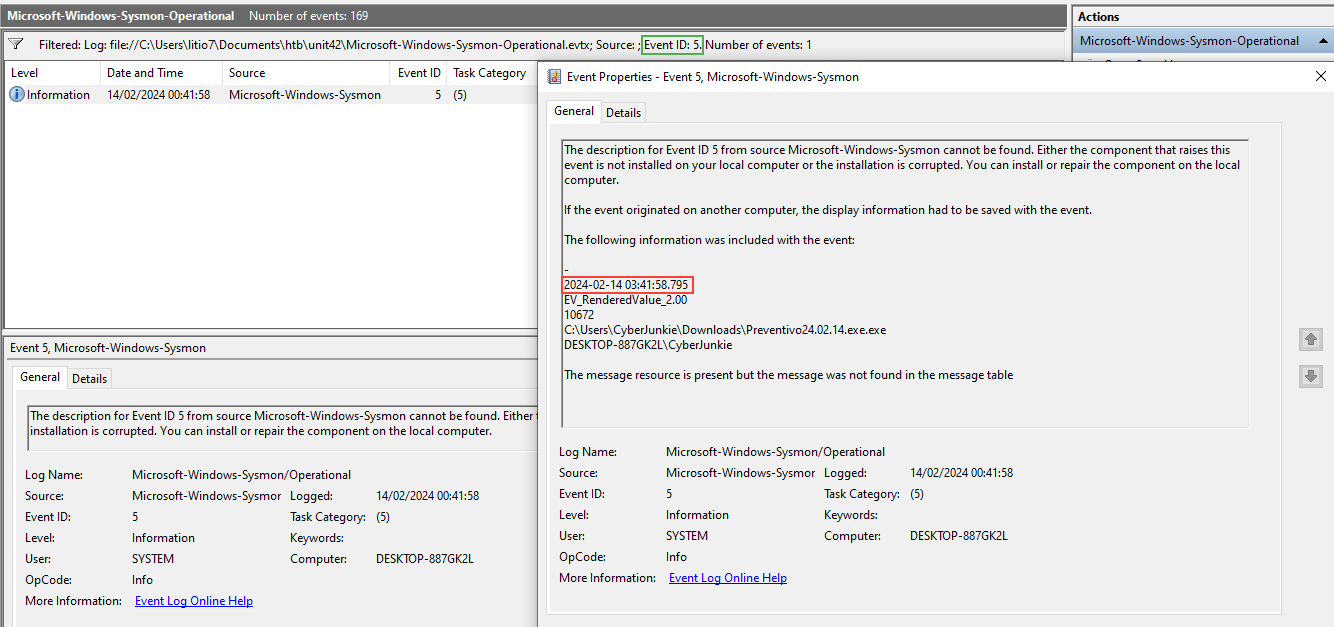The height and width of the screenshot is (627, 1334).
Task: Collapse the Actions section for Microsoft-Windows-Sysmon-Operational
Action: 1322,41
